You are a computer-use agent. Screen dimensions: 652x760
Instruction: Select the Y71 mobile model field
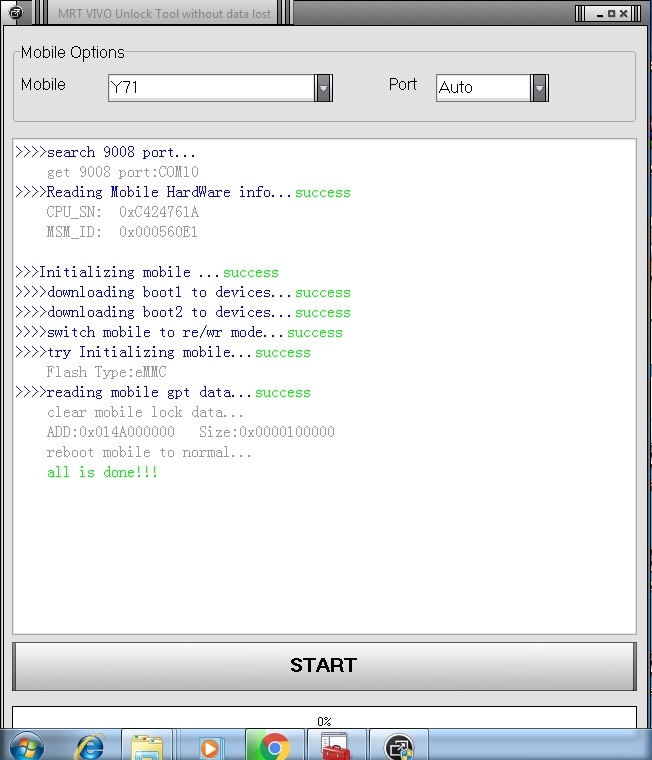click(x=211, y=88)
